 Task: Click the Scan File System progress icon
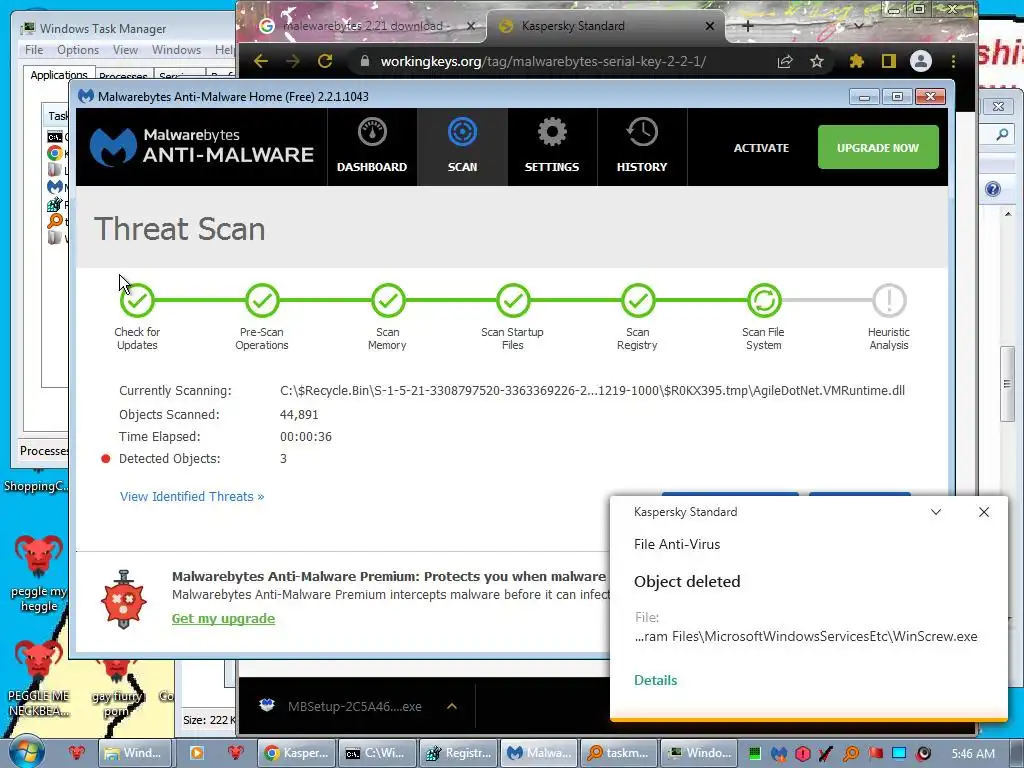(x=763, y=300)
